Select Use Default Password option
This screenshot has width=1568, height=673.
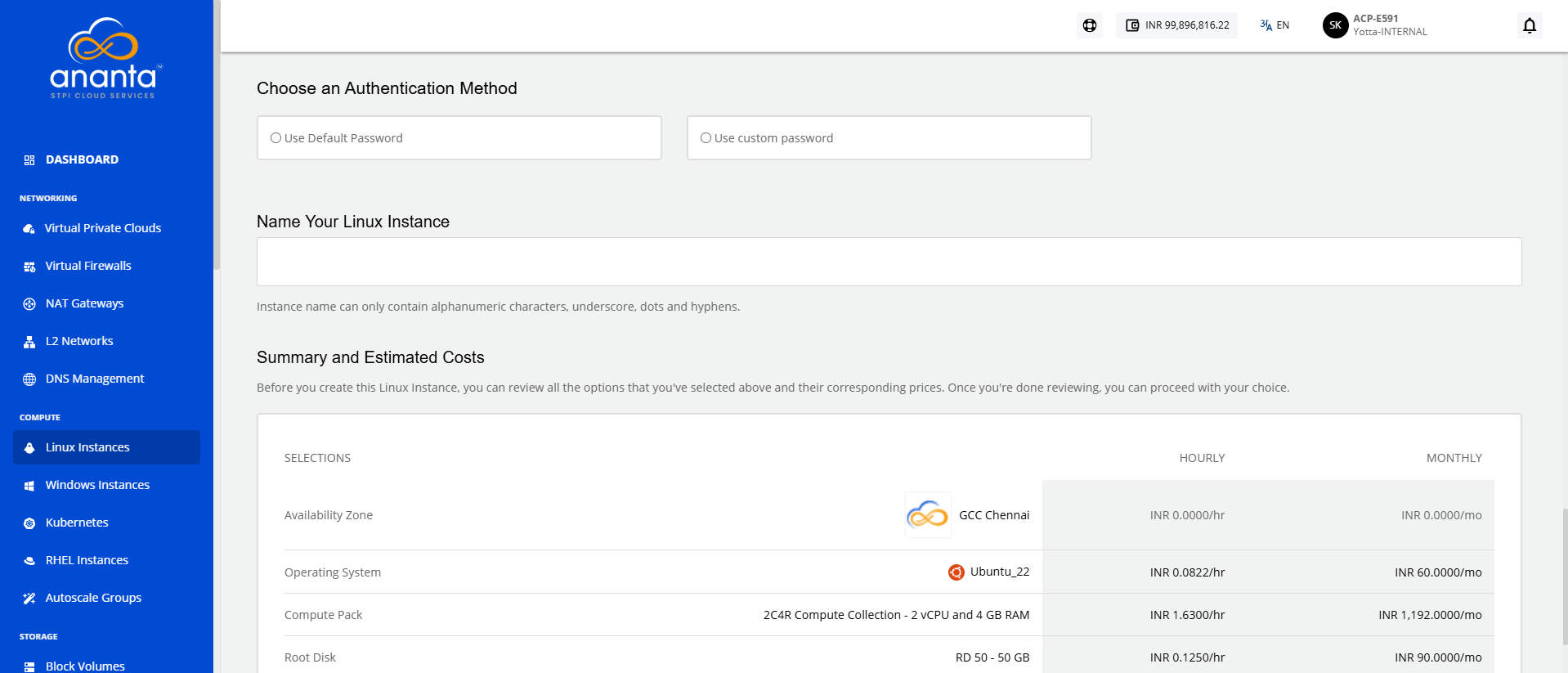pyautogui.click(x=459, y=138)
